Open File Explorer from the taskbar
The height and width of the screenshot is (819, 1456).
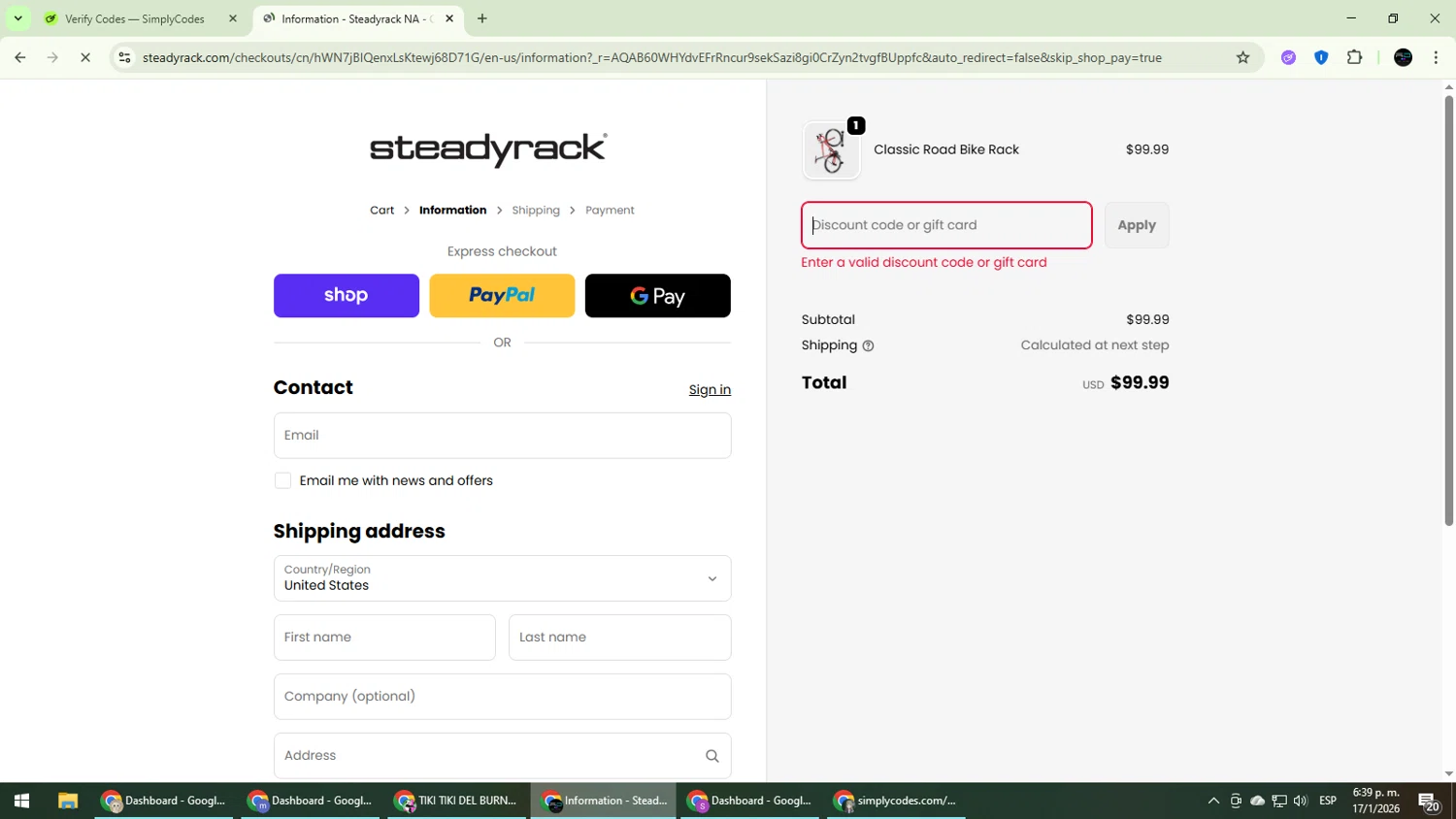(67, 801)
